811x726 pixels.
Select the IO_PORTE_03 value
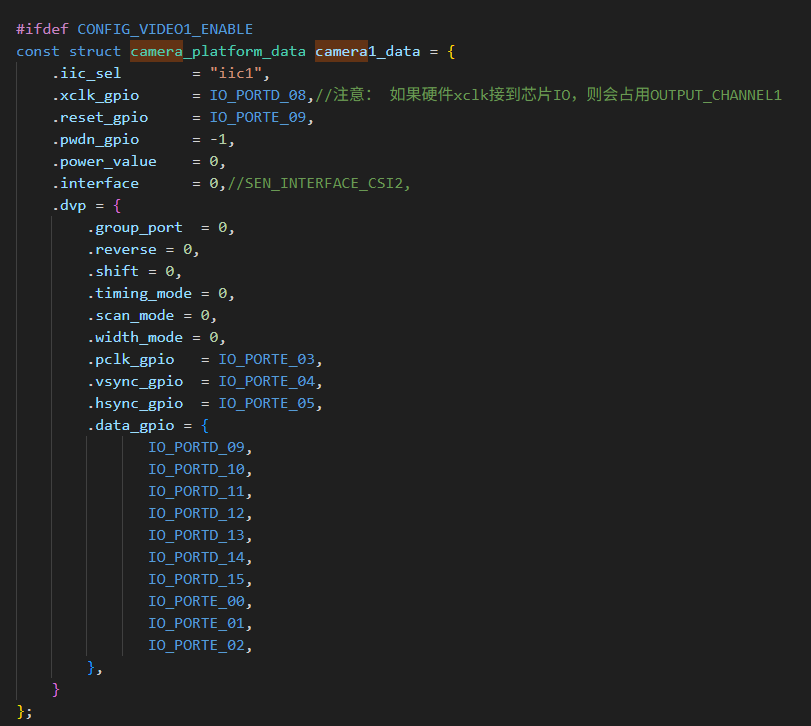(266, 359)
